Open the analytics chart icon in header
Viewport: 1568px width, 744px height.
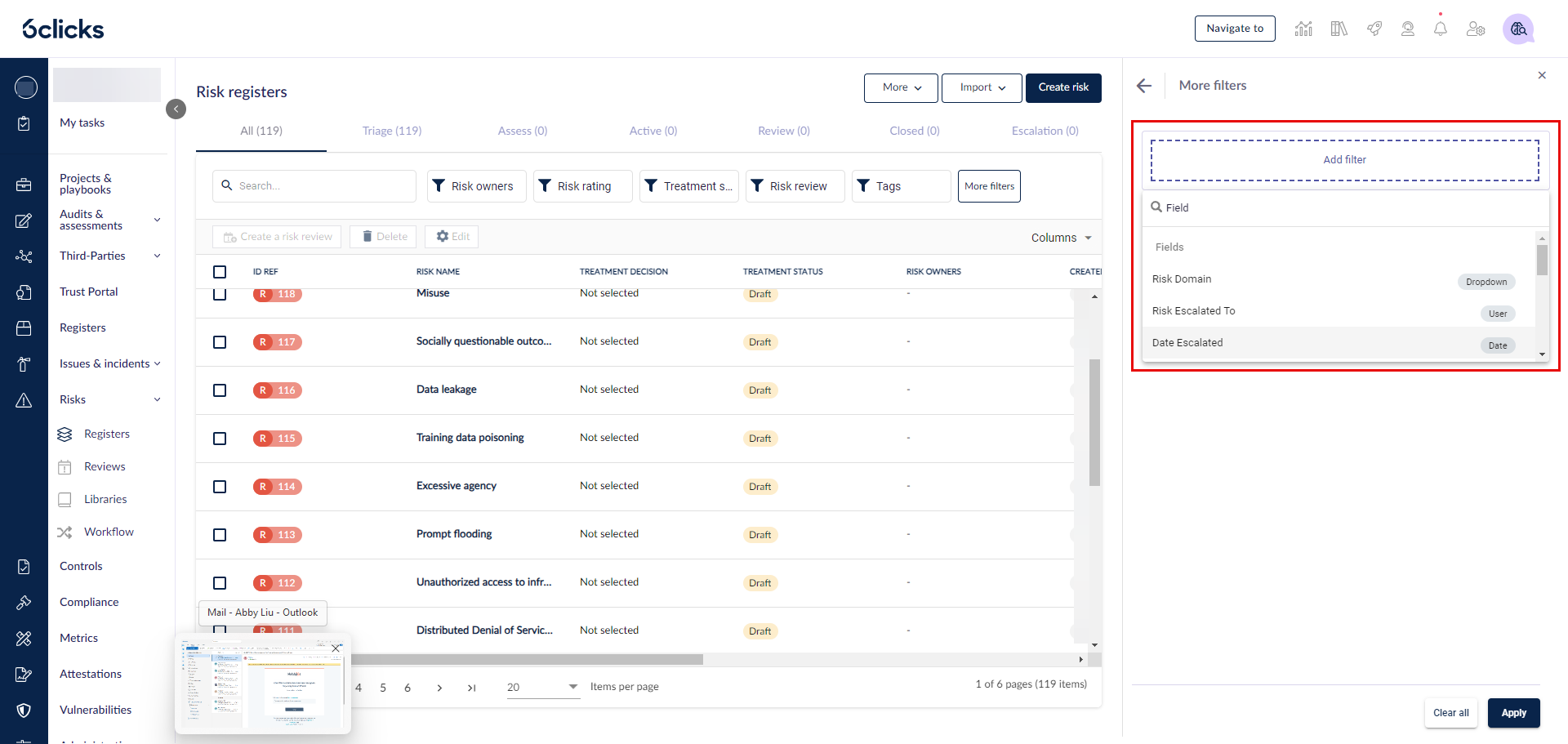pos(1303,29)
